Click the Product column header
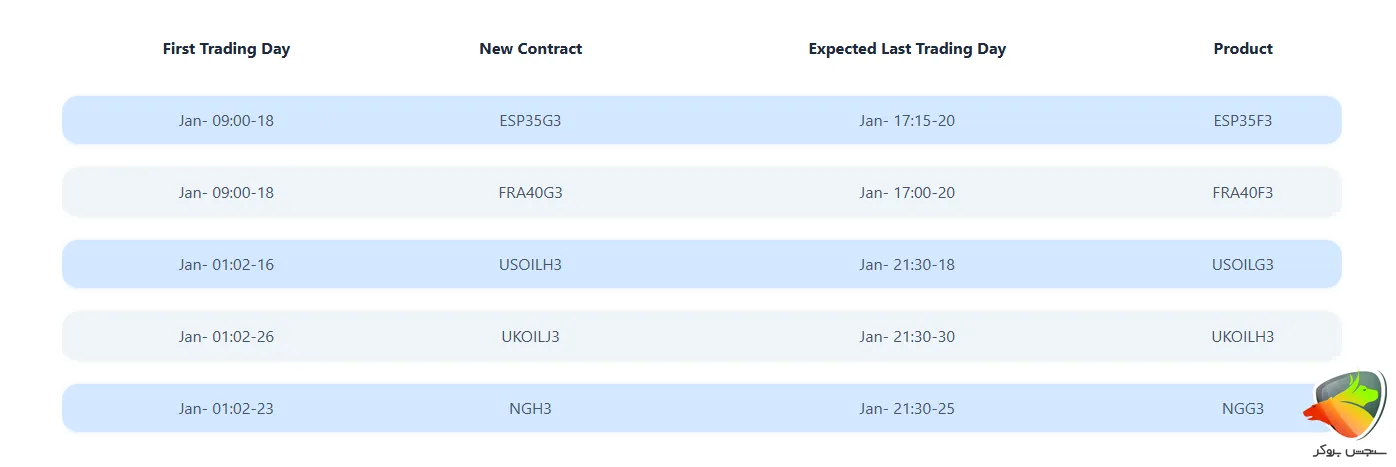1396x467 pixels. pos(1243,49)
